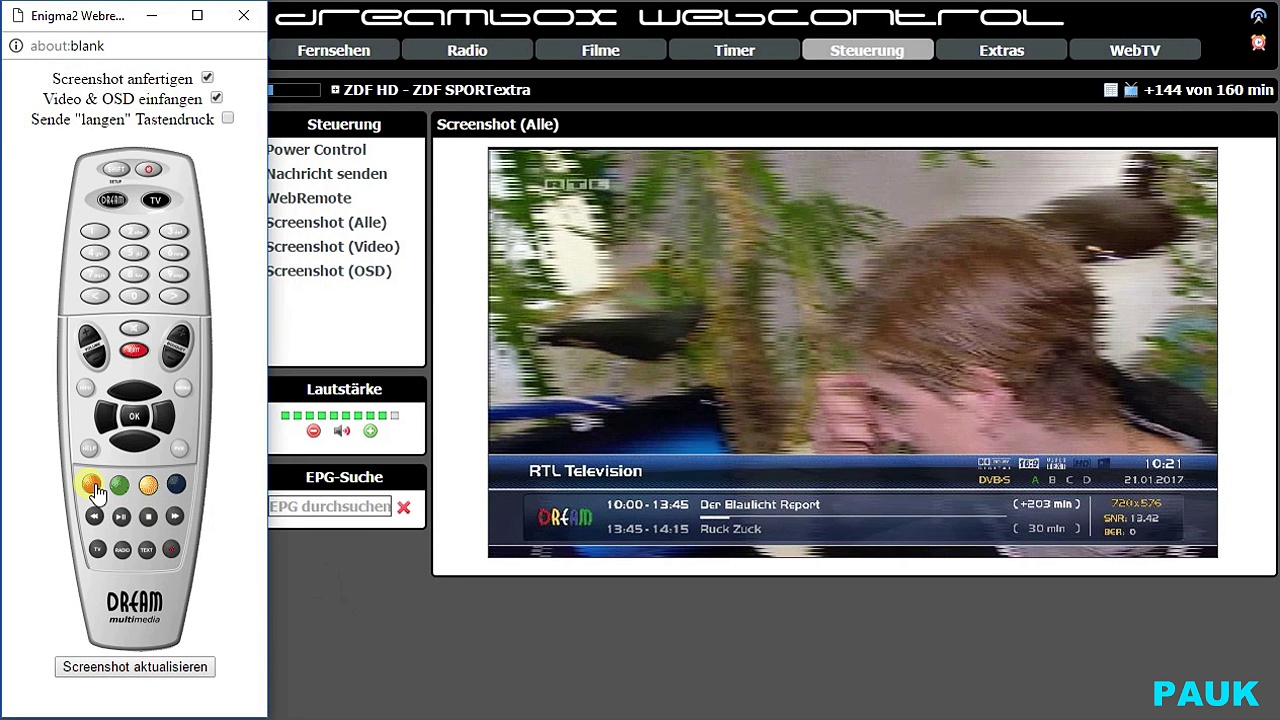The width and height of the screenshot is (1280, 720).
Task: Open the EPG list icon beside runtime
Action: point(1111,90)
